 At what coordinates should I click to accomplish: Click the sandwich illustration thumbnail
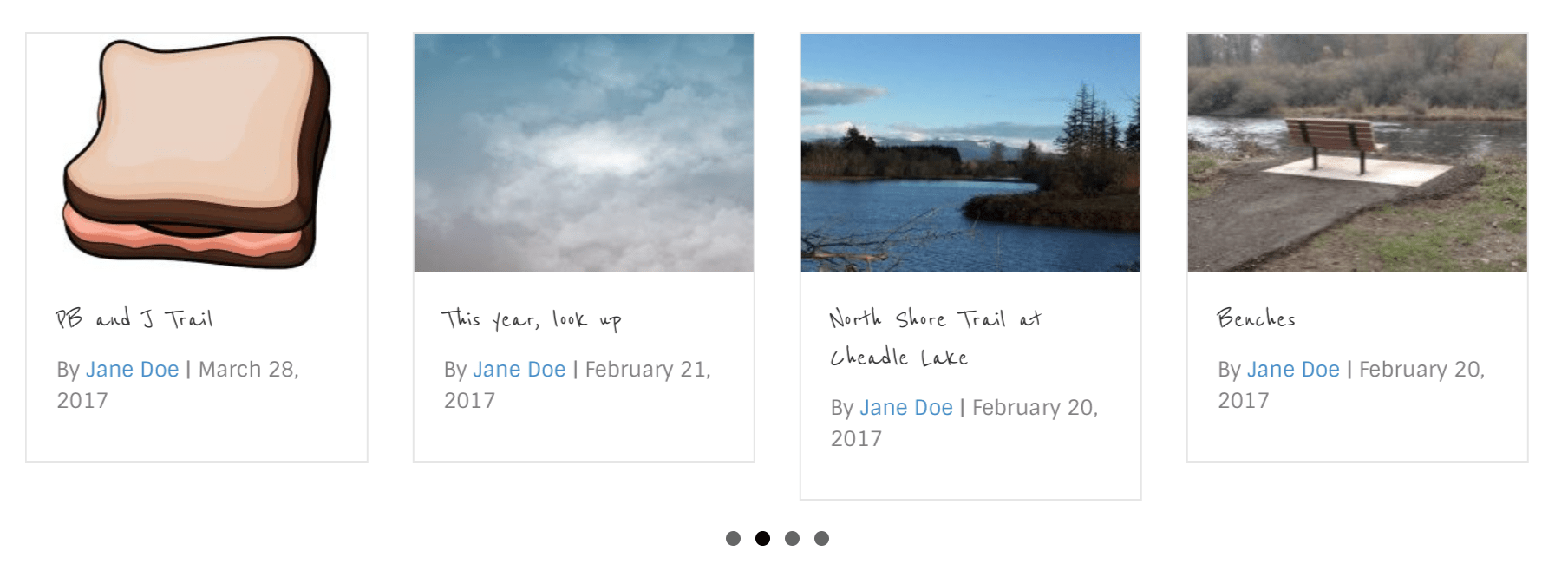tap(196, 152)
